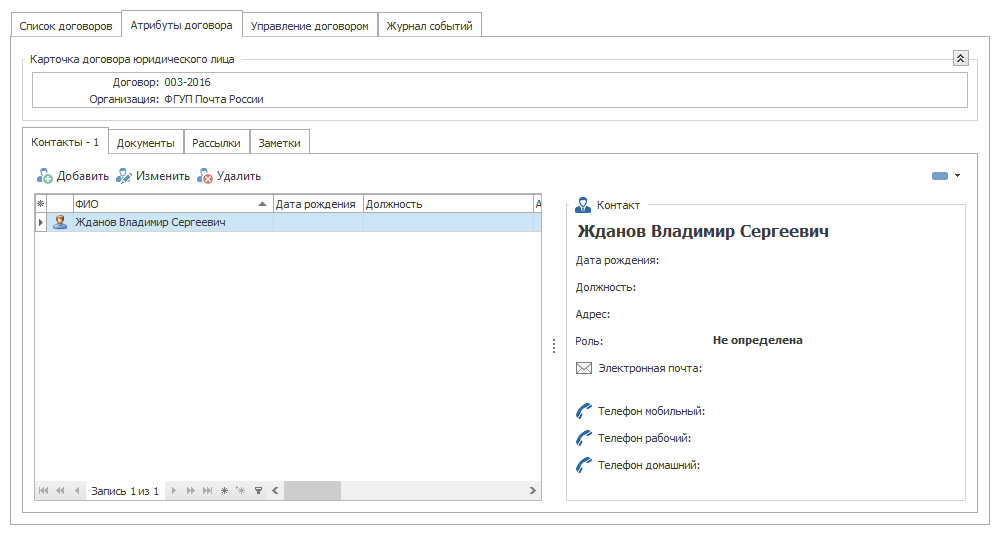Click the Не определена role value
The width and height of the screenshot is (1000, 535).
point(757,341)
